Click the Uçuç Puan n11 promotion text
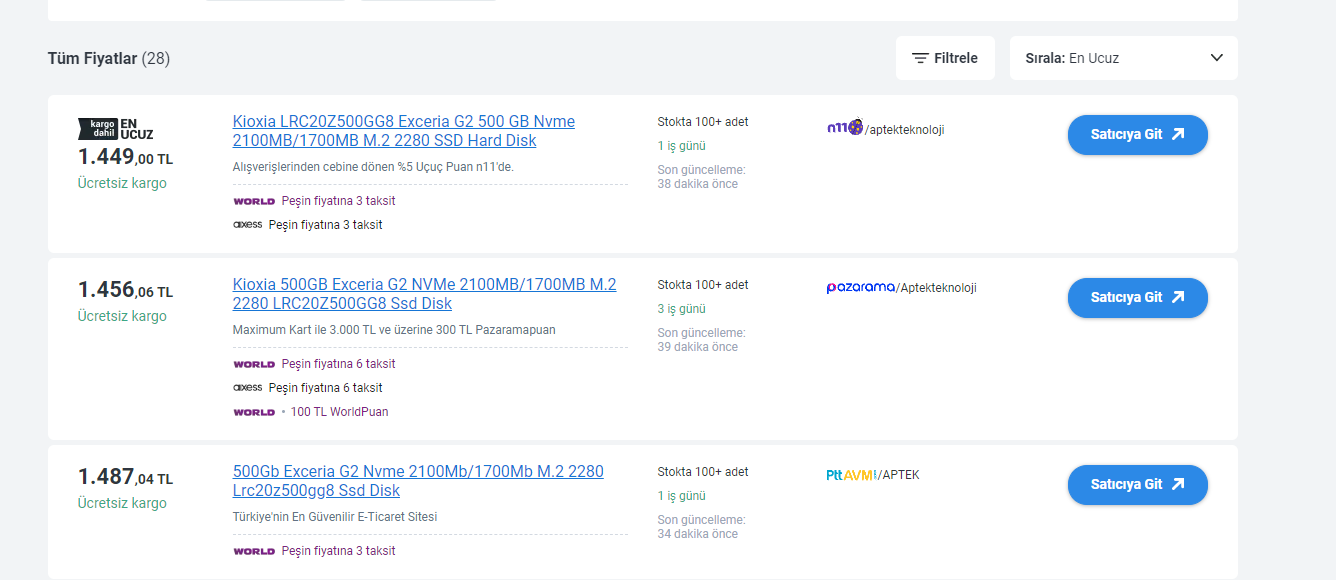The width and height of the screenshot is (1336, 580). coord(373,167)
